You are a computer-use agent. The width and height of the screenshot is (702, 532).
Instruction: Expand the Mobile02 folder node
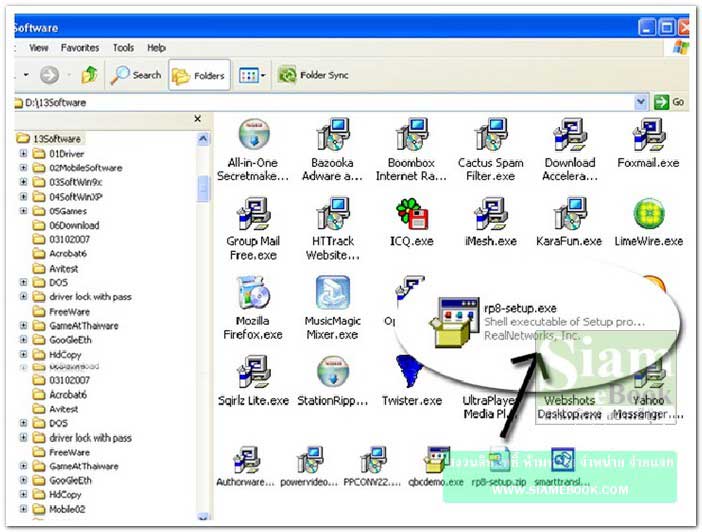tap(23, 509)
